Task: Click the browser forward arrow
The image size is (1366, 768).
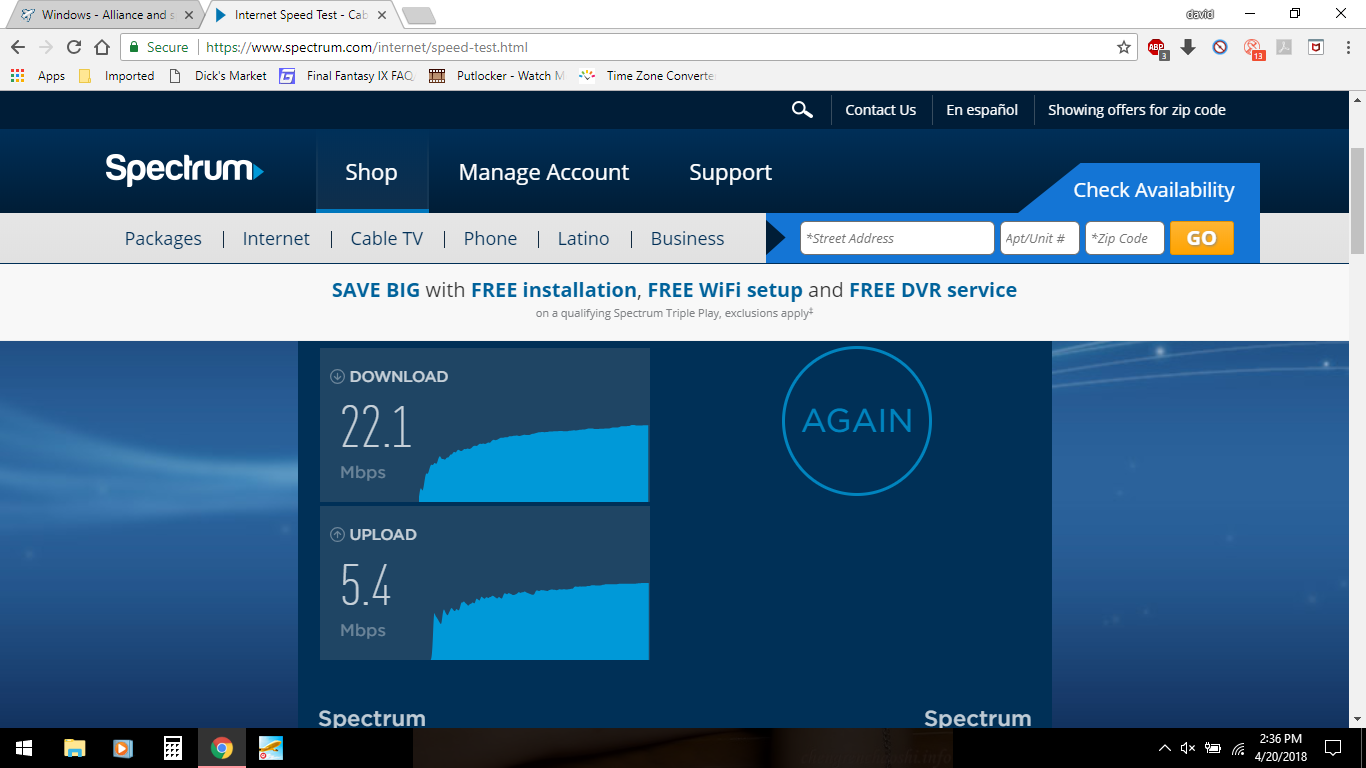Action: (46, 47)
